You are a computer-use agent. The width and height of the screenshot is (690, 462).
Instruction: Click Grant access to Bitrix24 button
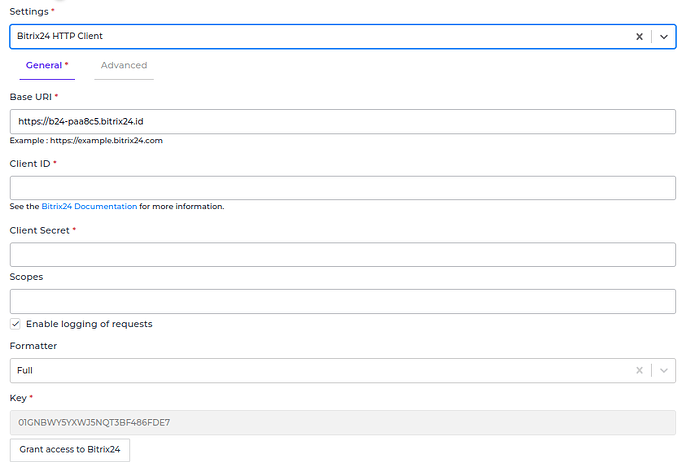pos(70,450)
